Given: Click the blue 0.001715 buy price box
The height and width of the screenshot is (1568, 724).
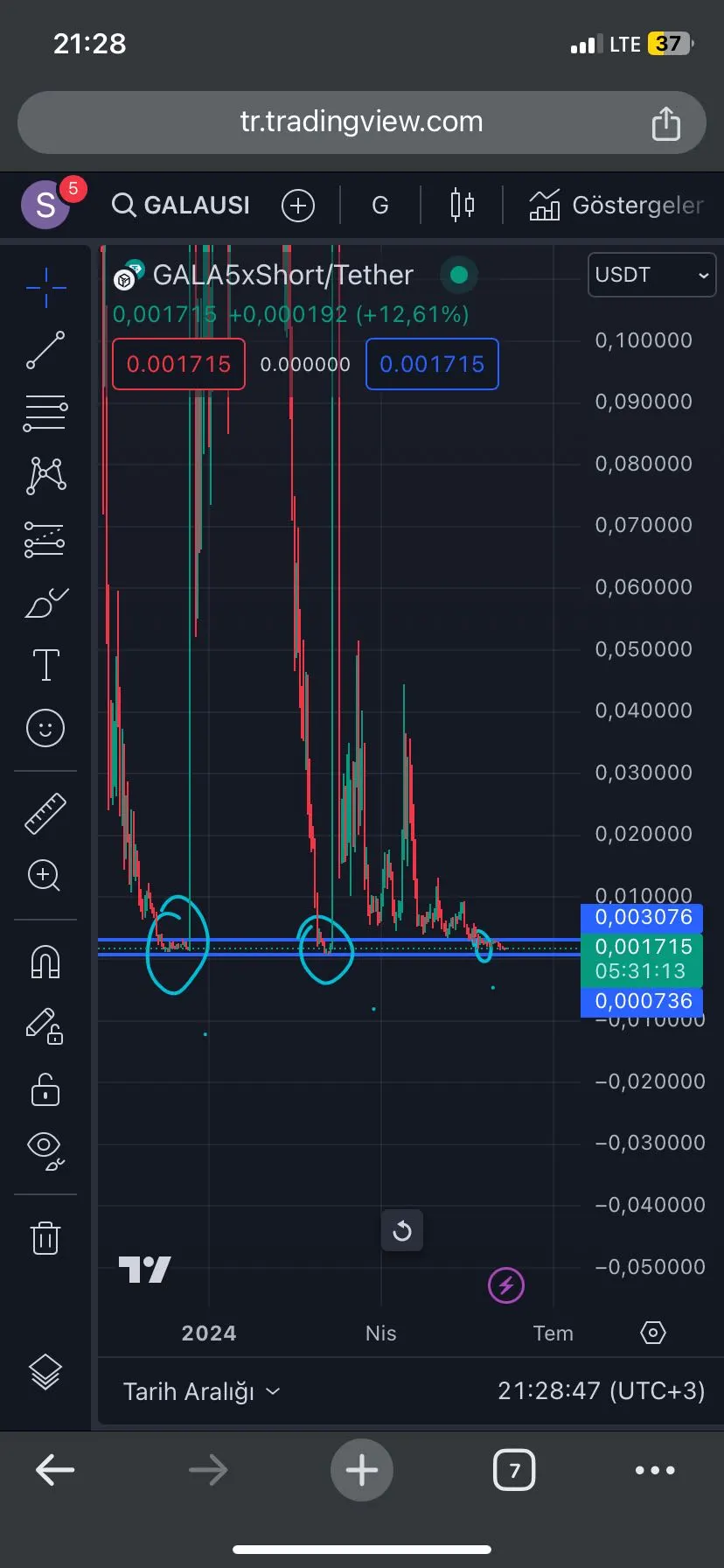Looking at the screenshot, I should pyautogui.click(x=432, y=364).
